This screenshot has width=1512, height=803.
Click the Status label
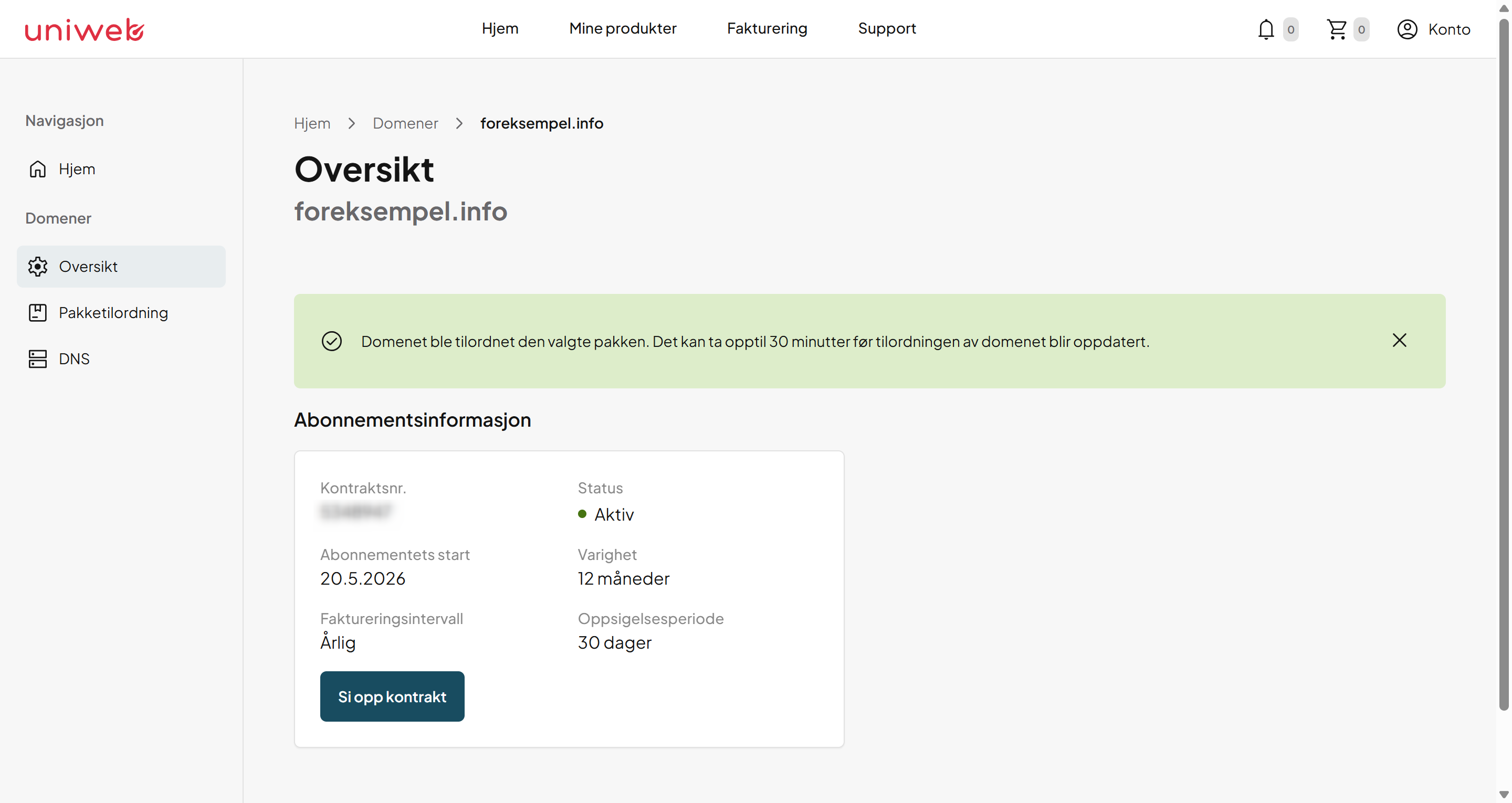click(x=601, y=488)
